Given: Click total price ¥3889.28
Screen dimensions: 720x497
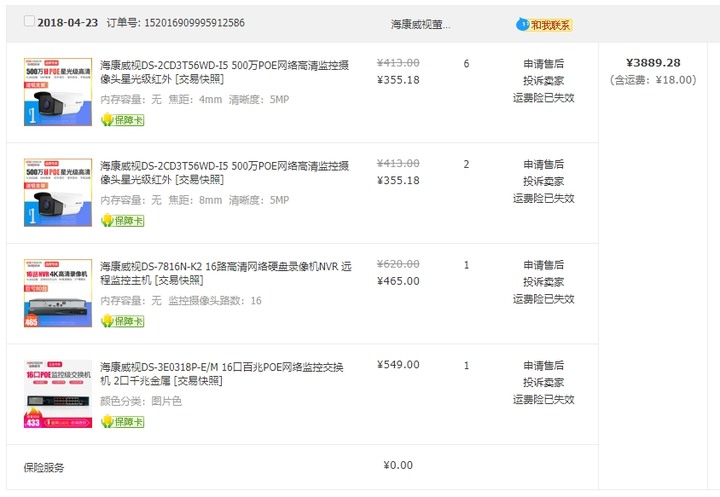Looking at the screenshot, I should [653, 63].
